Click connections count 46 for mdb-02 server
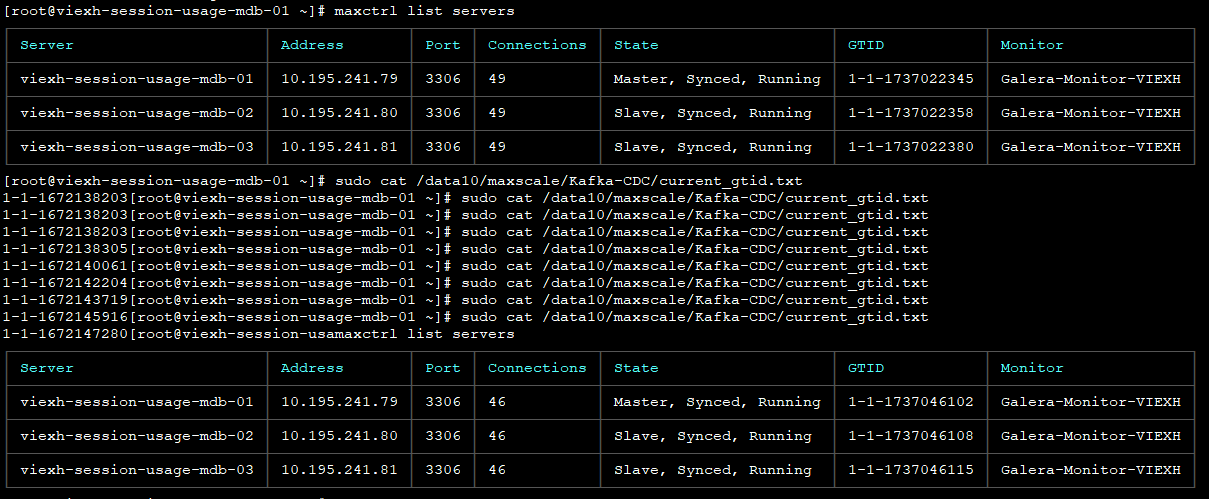1209x499 pixels. pos(497,436)
